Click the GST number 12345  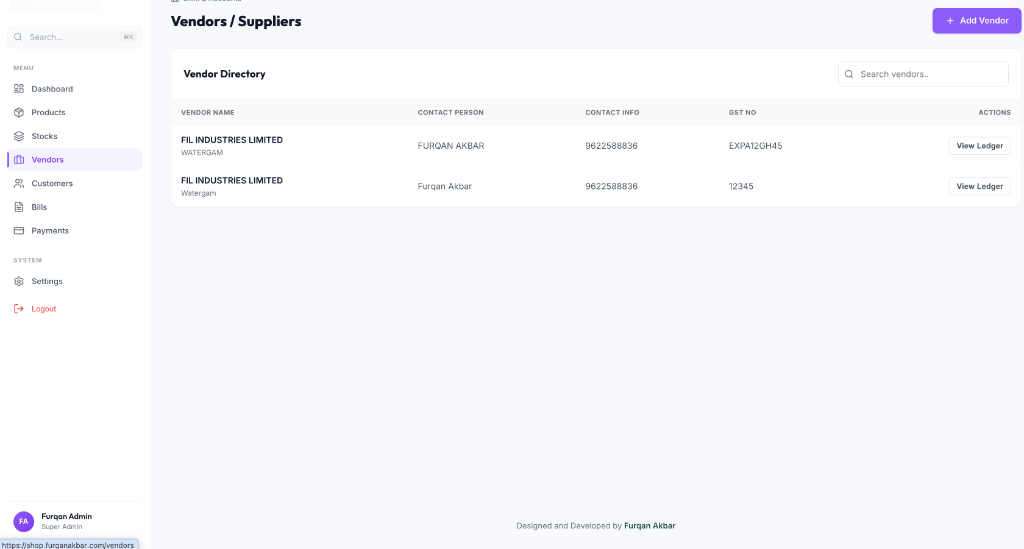(741, 186)
